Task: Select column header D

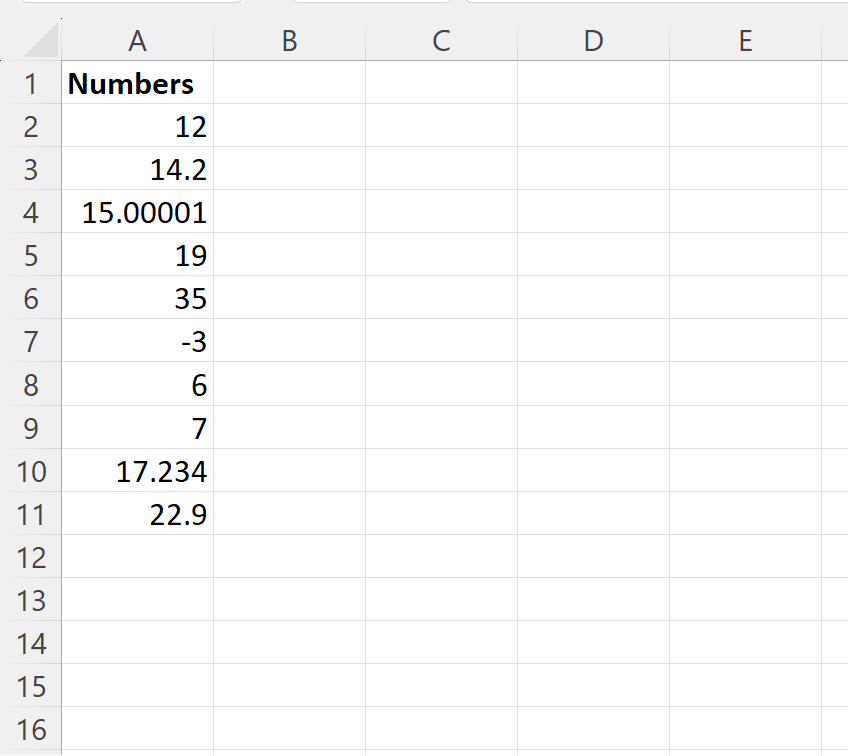Action: coord(593,41)
